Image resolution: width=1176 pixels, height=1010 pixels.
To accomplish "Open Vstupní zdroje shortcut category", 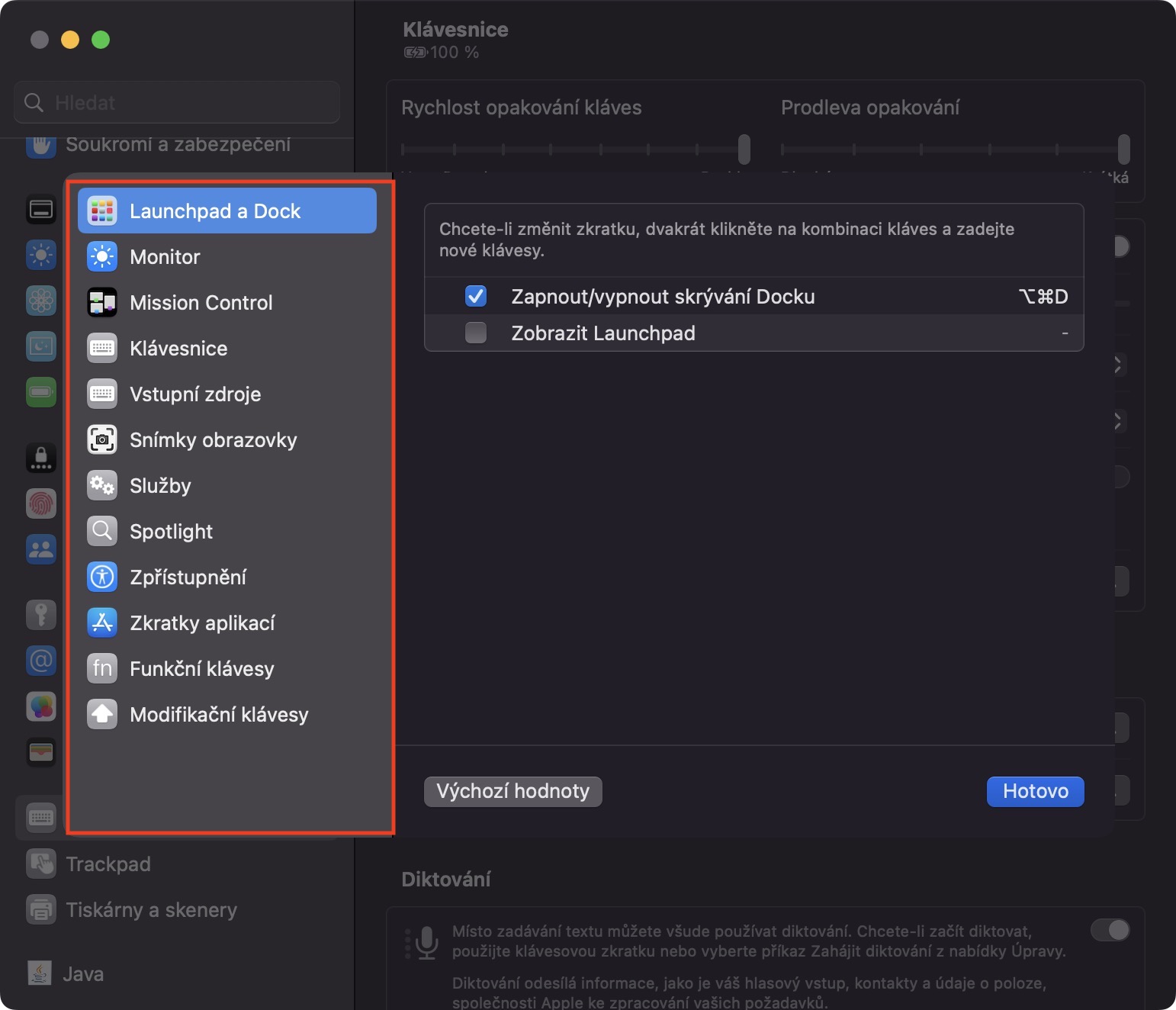I will pyautogui.click(x=195, y=394).
